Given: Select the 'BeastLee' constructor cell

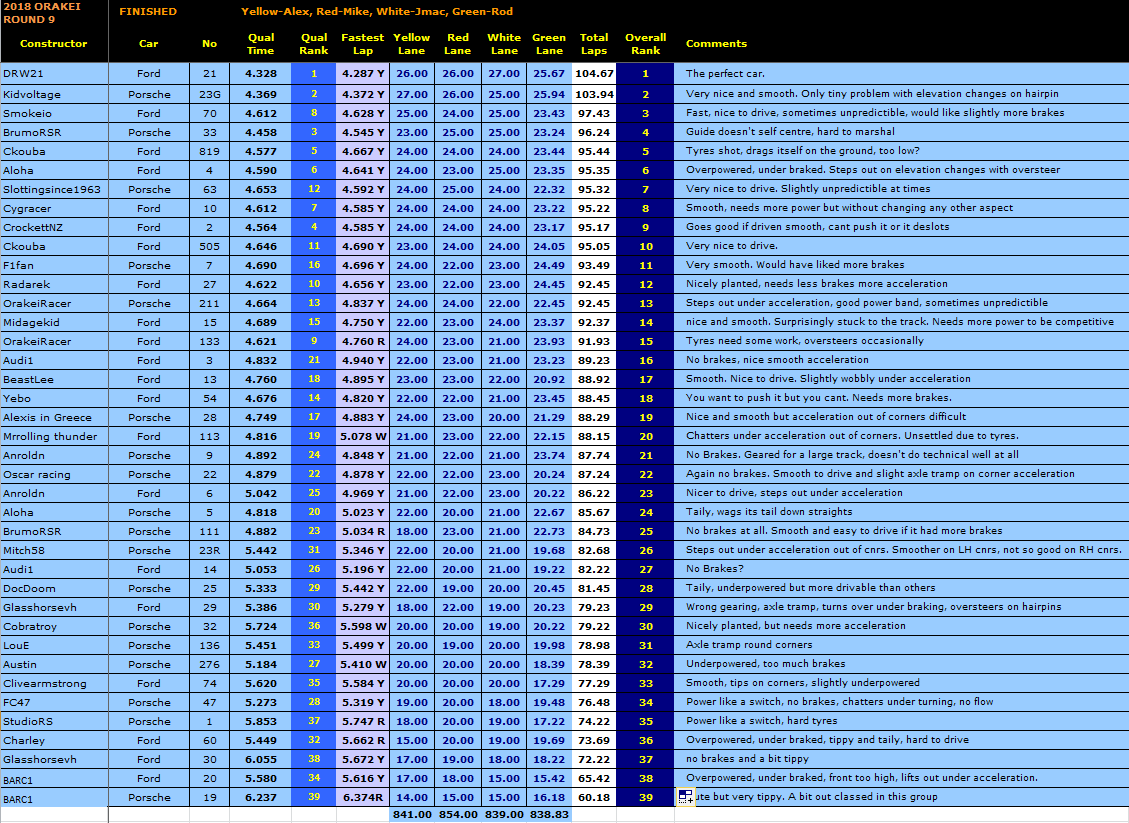Looking at the screenshot, I should 55,379.
